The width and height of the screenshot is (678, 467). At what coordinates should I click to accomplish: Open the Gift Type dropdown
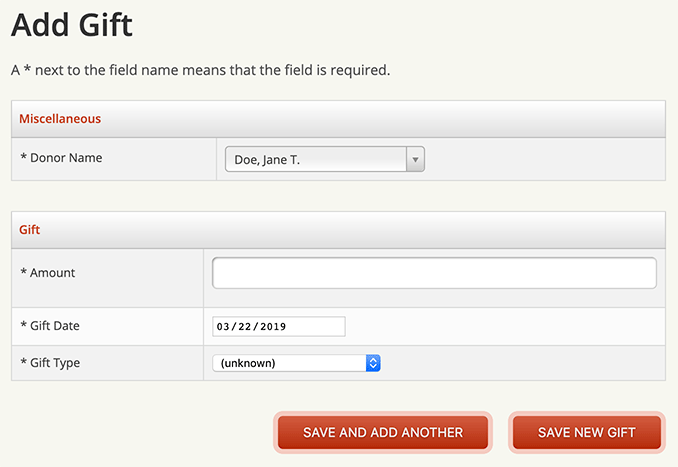[x=296, y=363]
